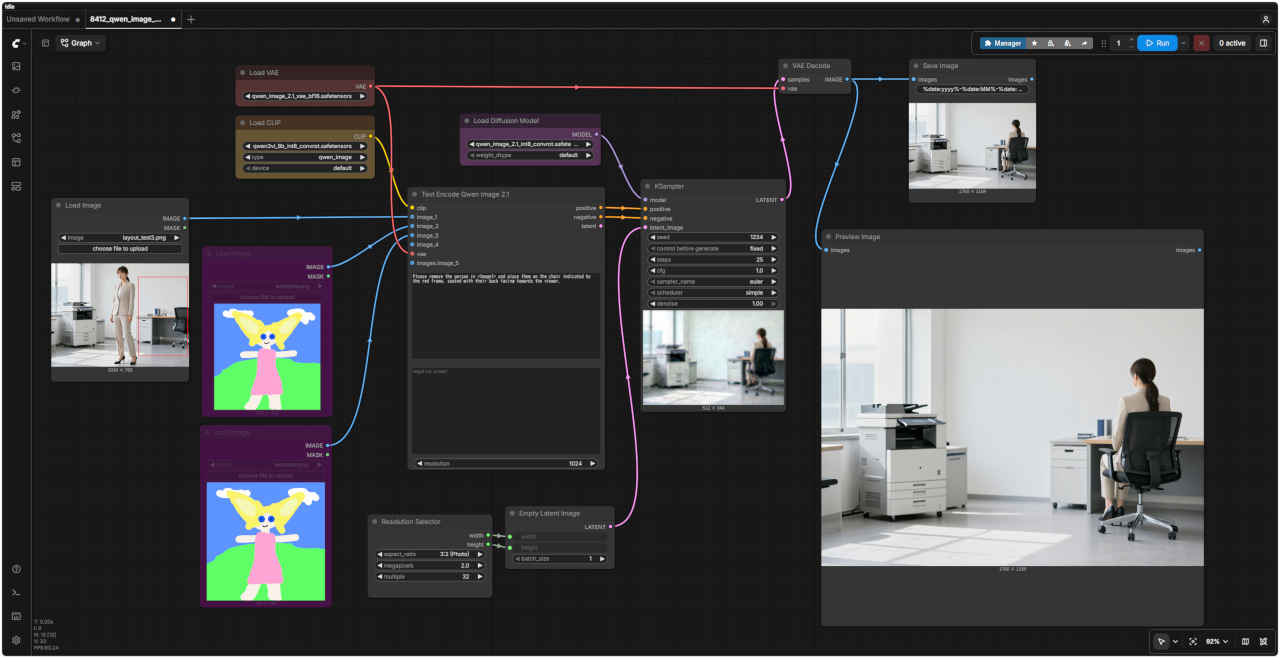Open the control before generate dropdown in KSampler
This screenshot has height=658, width=1280.
(713, 248)
